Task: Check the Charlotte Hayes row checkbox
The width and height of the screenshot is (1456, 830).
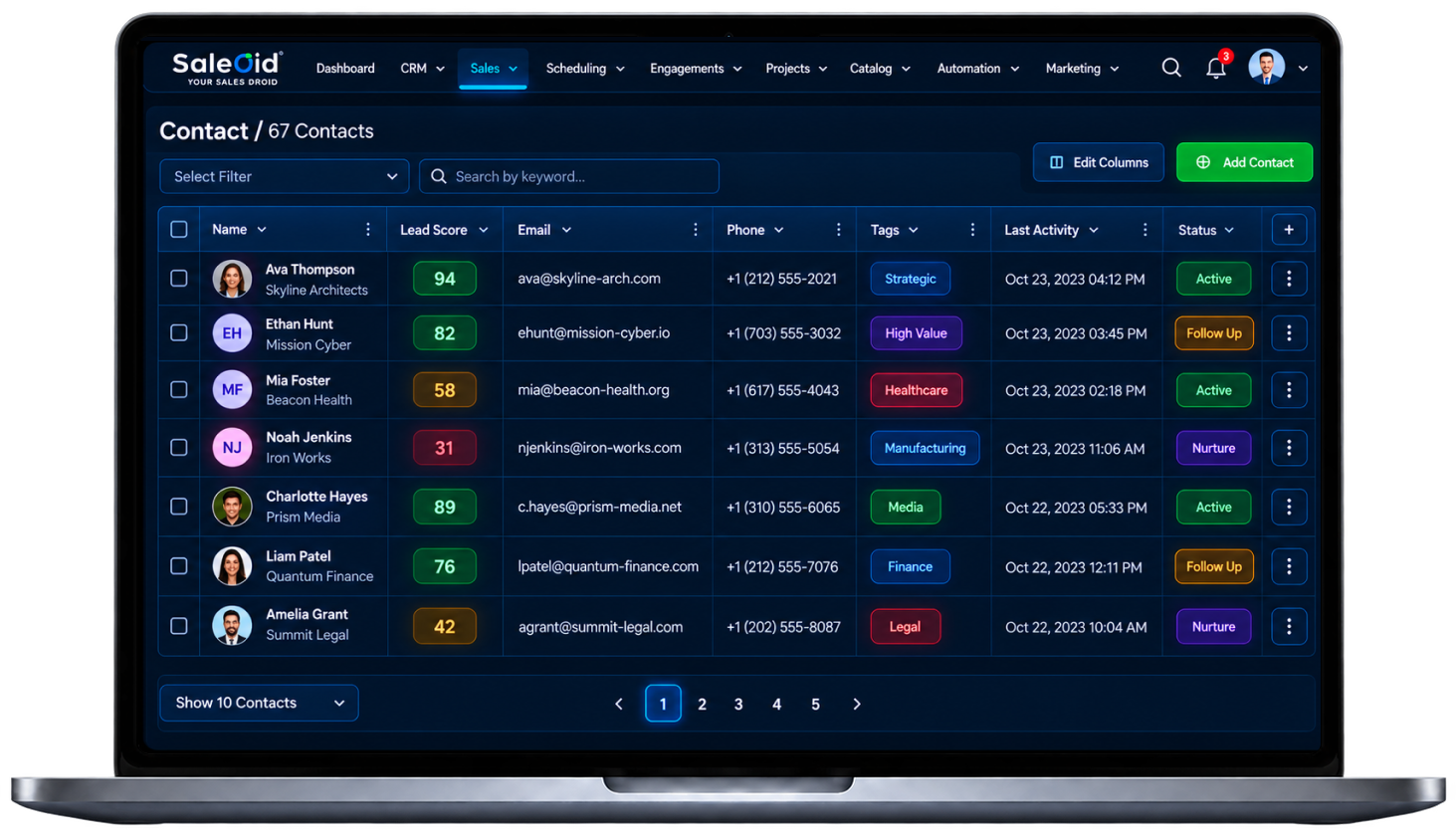Action: tap(179, 507)
